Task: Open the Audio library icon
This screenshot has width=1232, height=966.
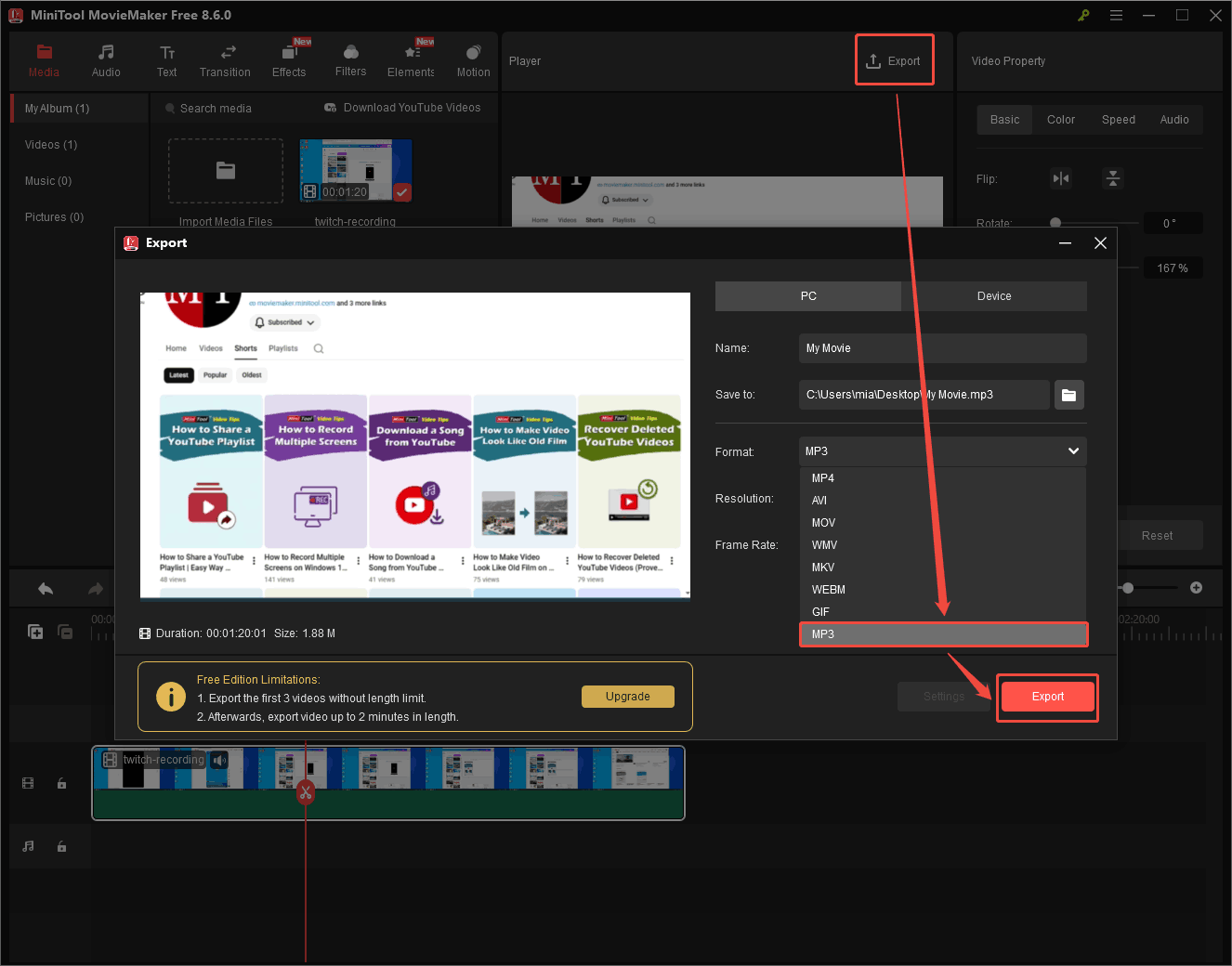Action: click(x=106, y=52)
